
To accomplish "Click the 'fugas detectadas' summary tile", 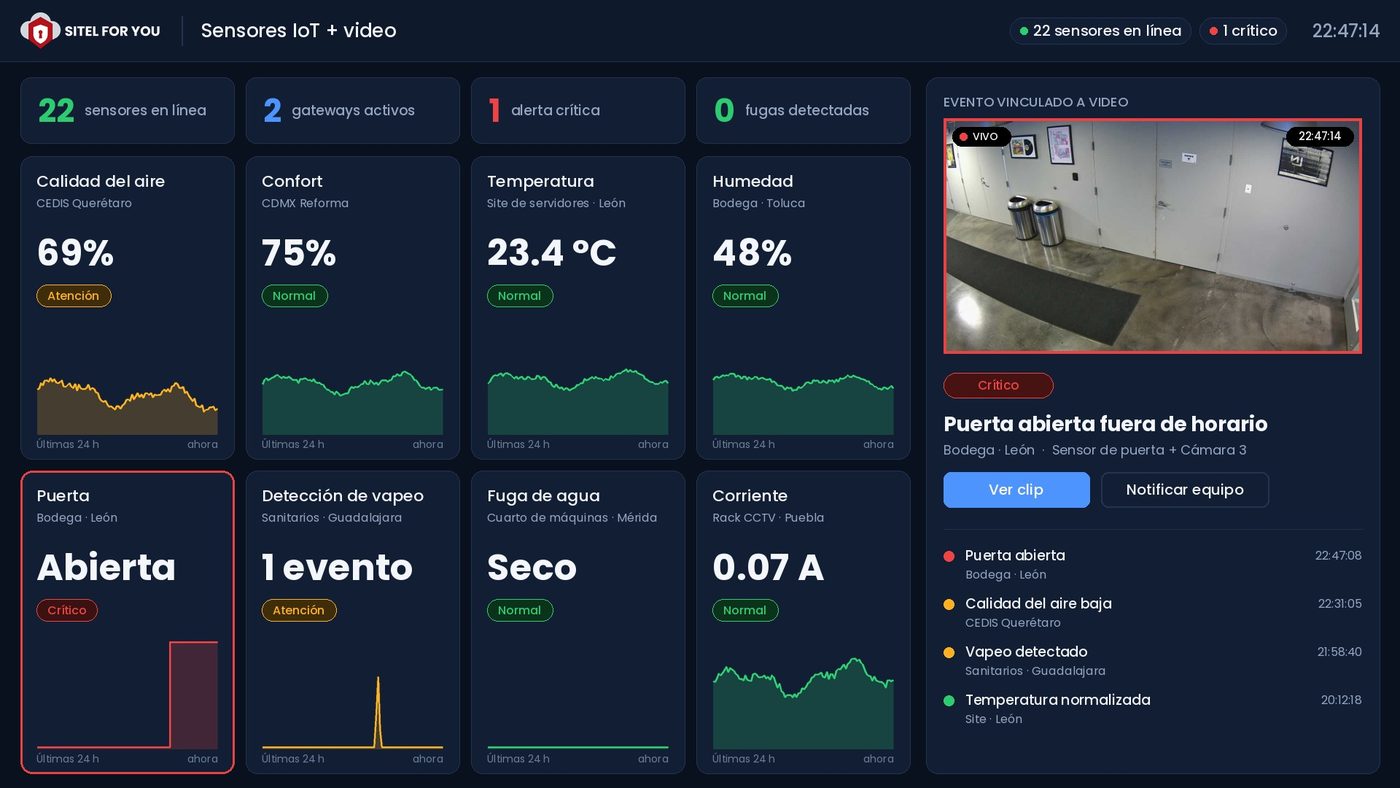I will coord(803,111).
